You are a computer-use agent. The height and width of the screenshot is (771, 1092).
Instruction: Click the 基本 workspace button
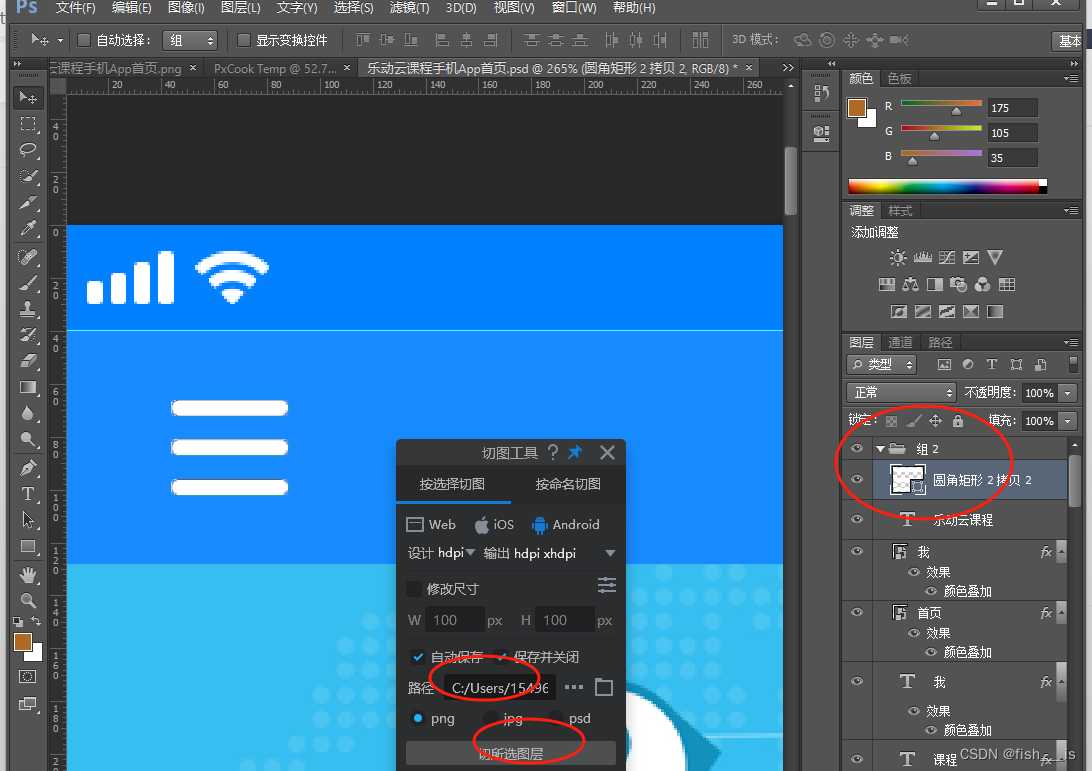point(1070,41)
